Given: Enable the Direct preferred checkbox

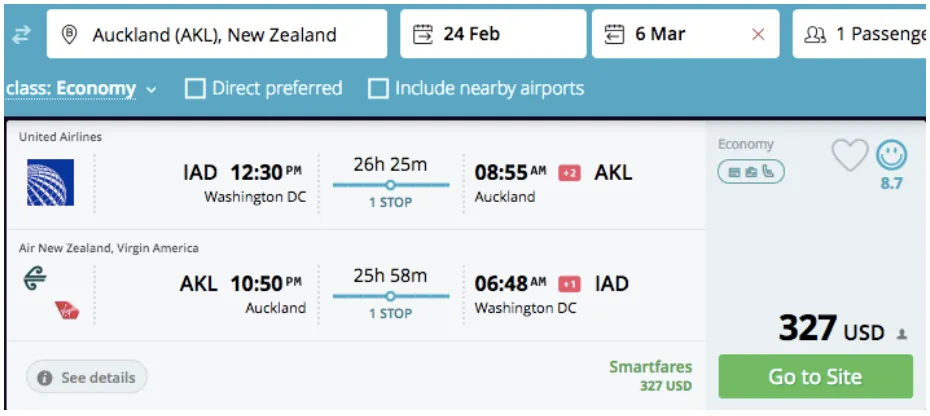Looking at the screenshot, I should [195, 89].
